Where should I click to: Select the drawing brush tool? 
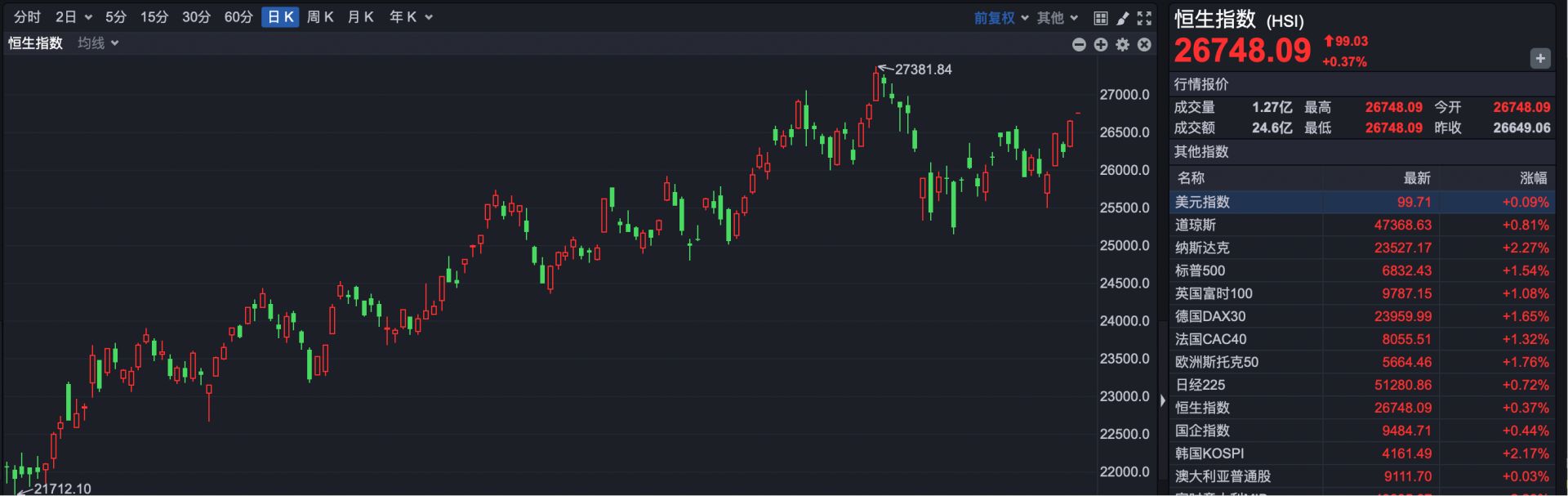(x=1123, y=18)
